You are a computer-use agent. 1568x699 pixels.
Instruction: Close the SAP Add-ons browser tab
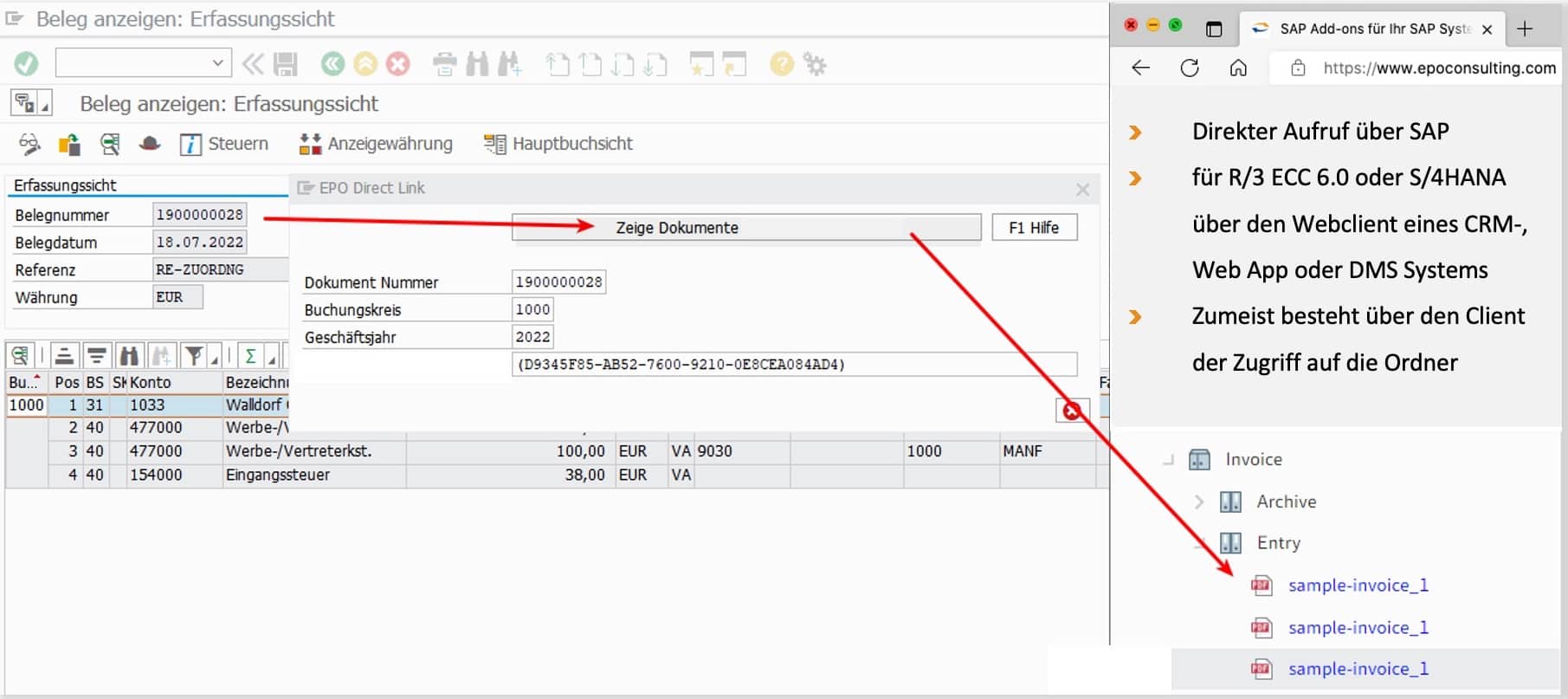pyautogui.click(x=1487, y=29)
